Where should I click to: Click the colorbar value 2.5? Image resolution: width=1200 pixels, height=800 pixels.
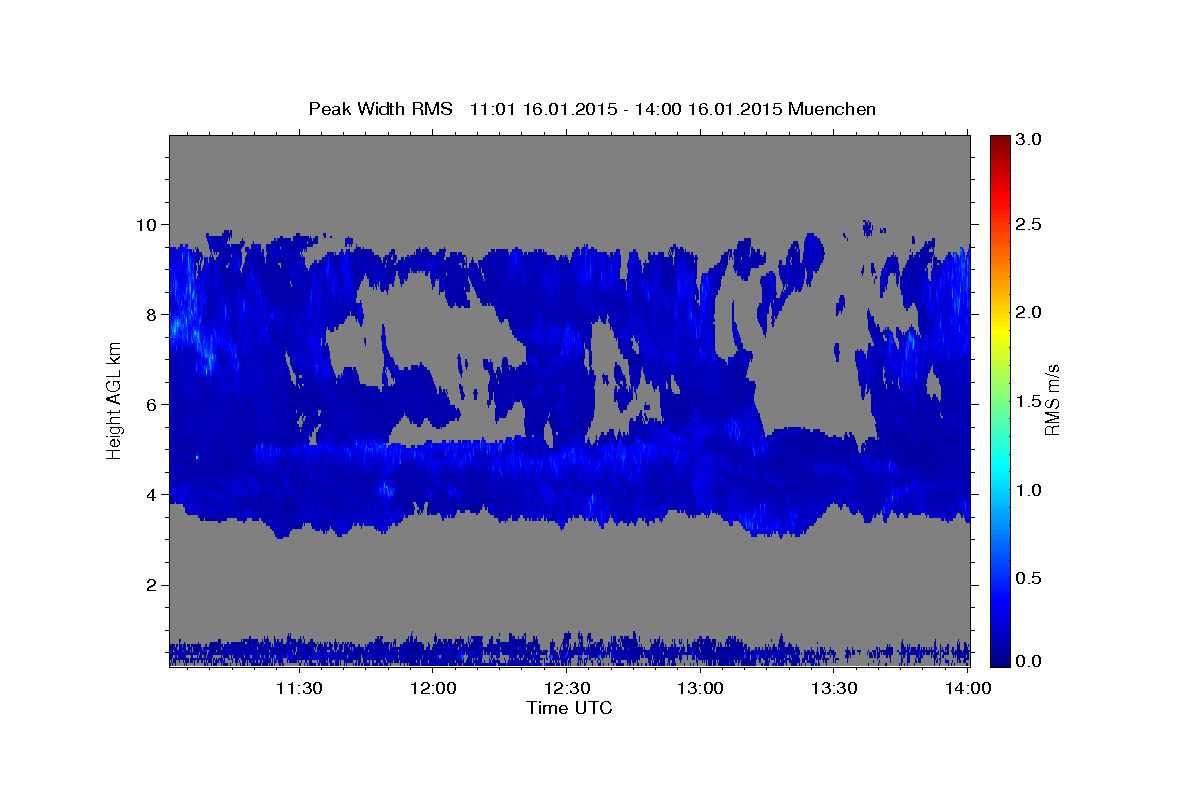[x=1029, y=224]
